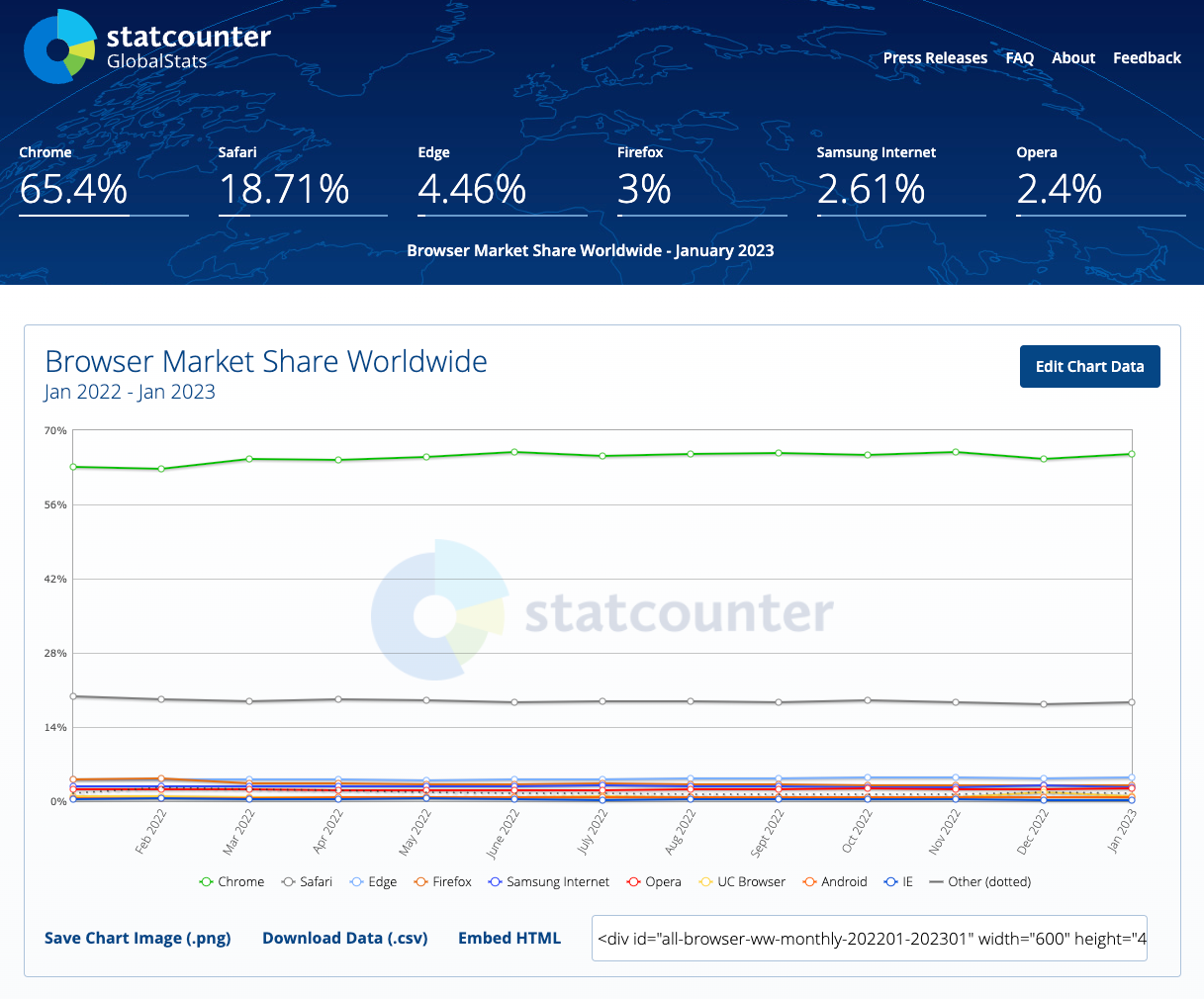Click the Samsung Internet 2.61% statistic
This screenshot has height=999, width=1204.
(x=901, y=179)
